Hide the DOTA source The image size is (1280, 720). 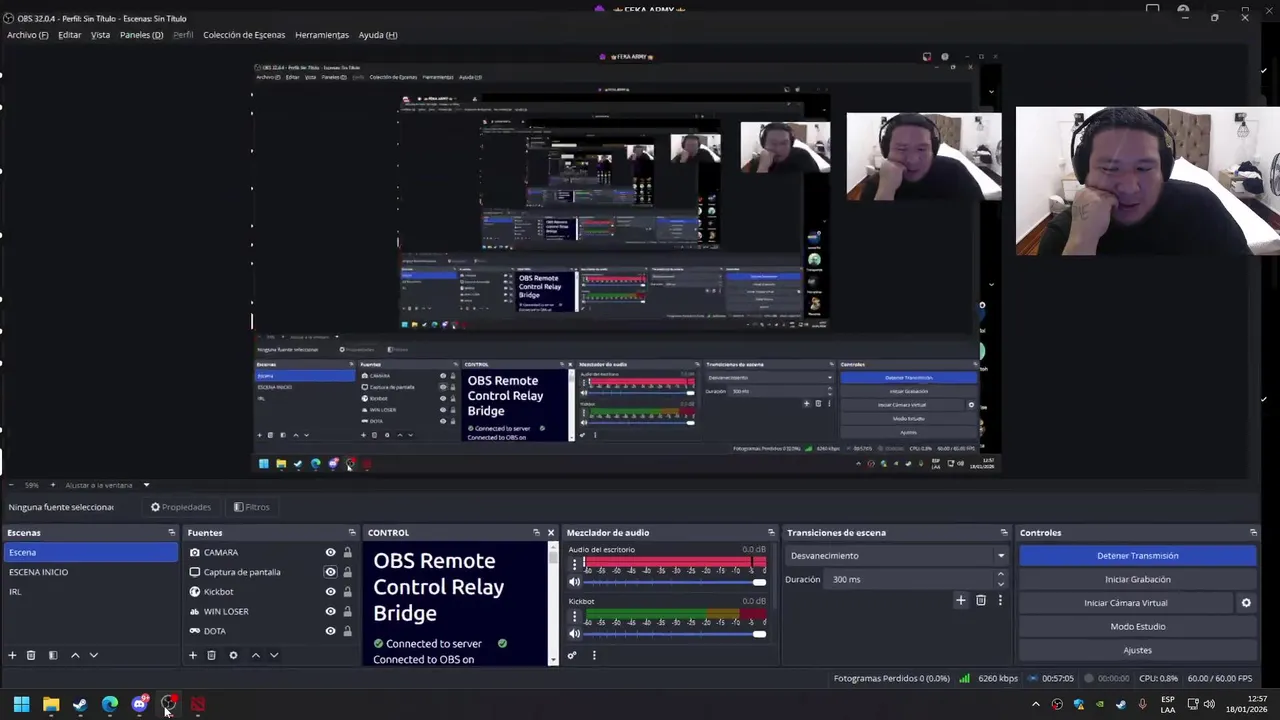click(x=330, y=631)
